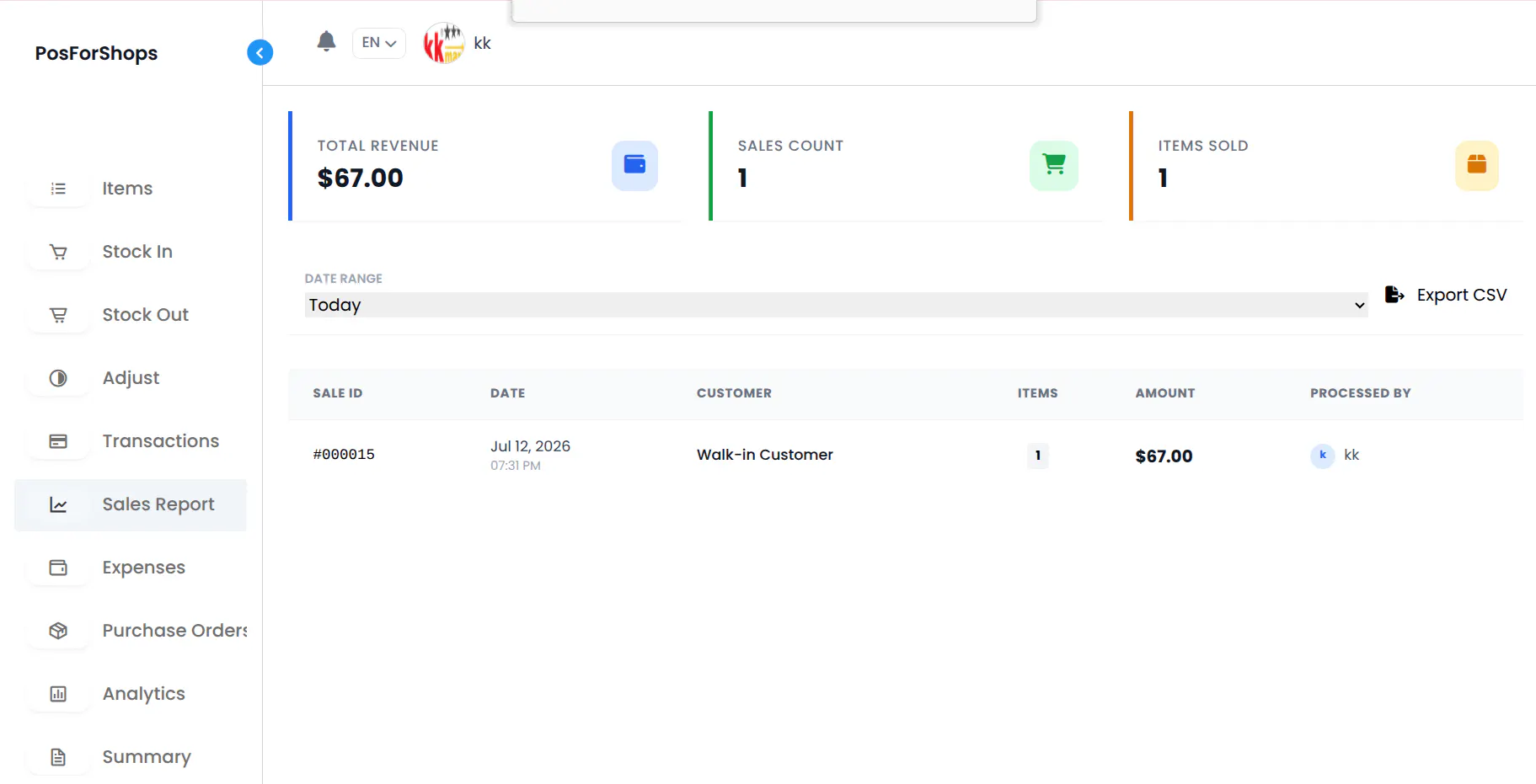Click the SALES COUNT label
Screen dimensions: 1536x784
pos(790,146)
